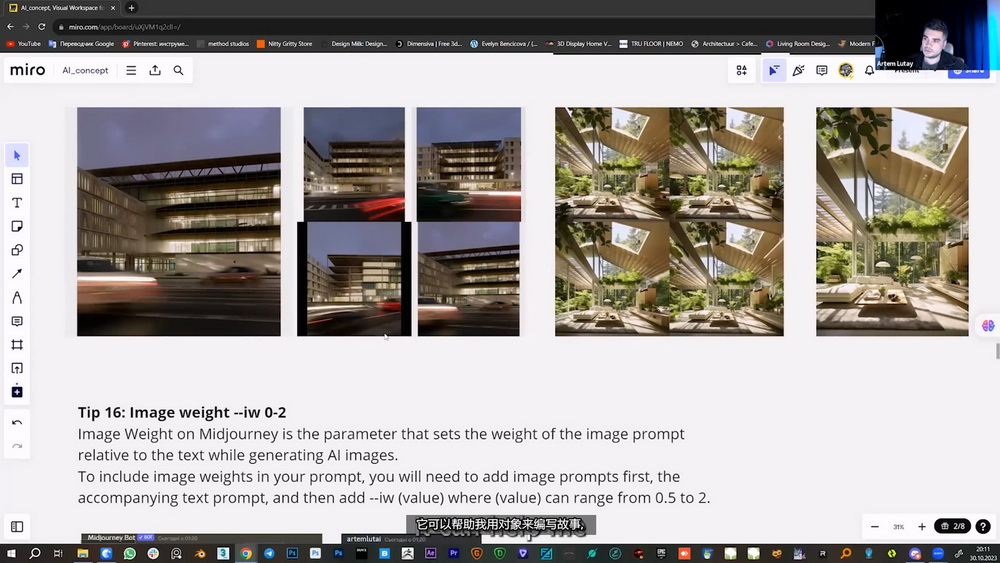Click the Miro logo
1000x563 pixels.
pos(27,70)
